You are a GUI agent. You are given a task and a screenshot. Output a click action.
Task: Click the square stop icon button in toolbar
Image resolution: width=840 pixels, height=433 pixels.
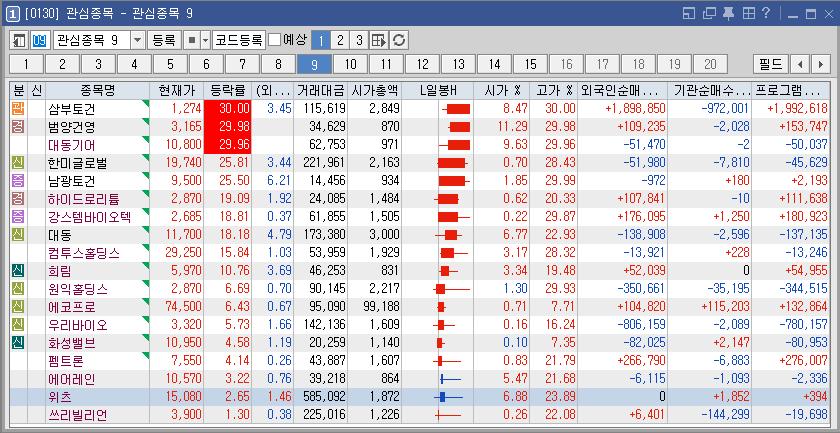tap(191, 40)
